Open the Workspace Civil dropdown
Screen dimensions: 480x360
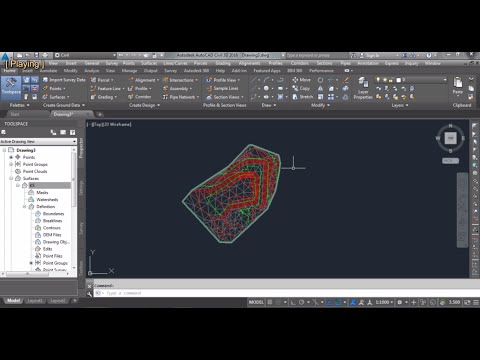pos(85,55)
